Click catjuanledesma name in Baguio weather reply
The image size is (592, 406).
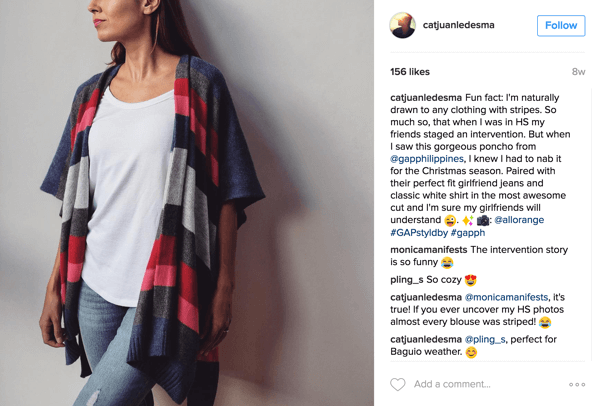[426, 340]
